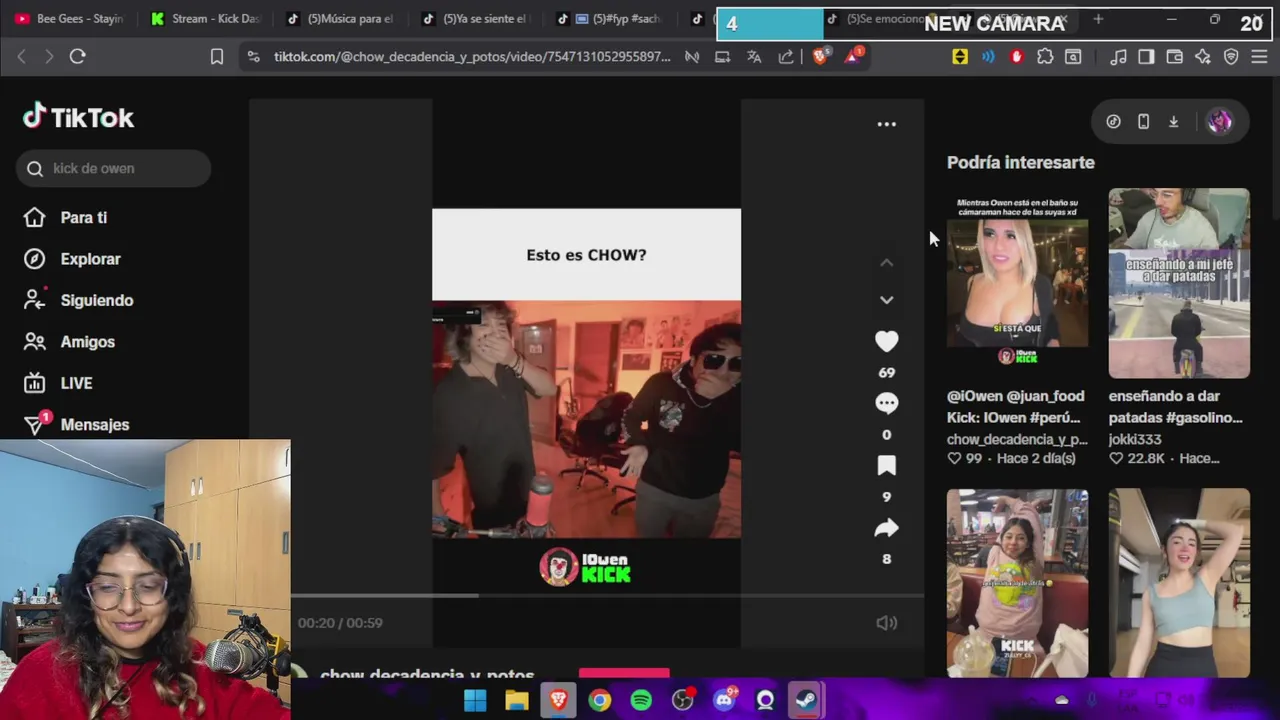Click the share icon in the address bar
Screen dimensions: 1280x720
point(786,57)
